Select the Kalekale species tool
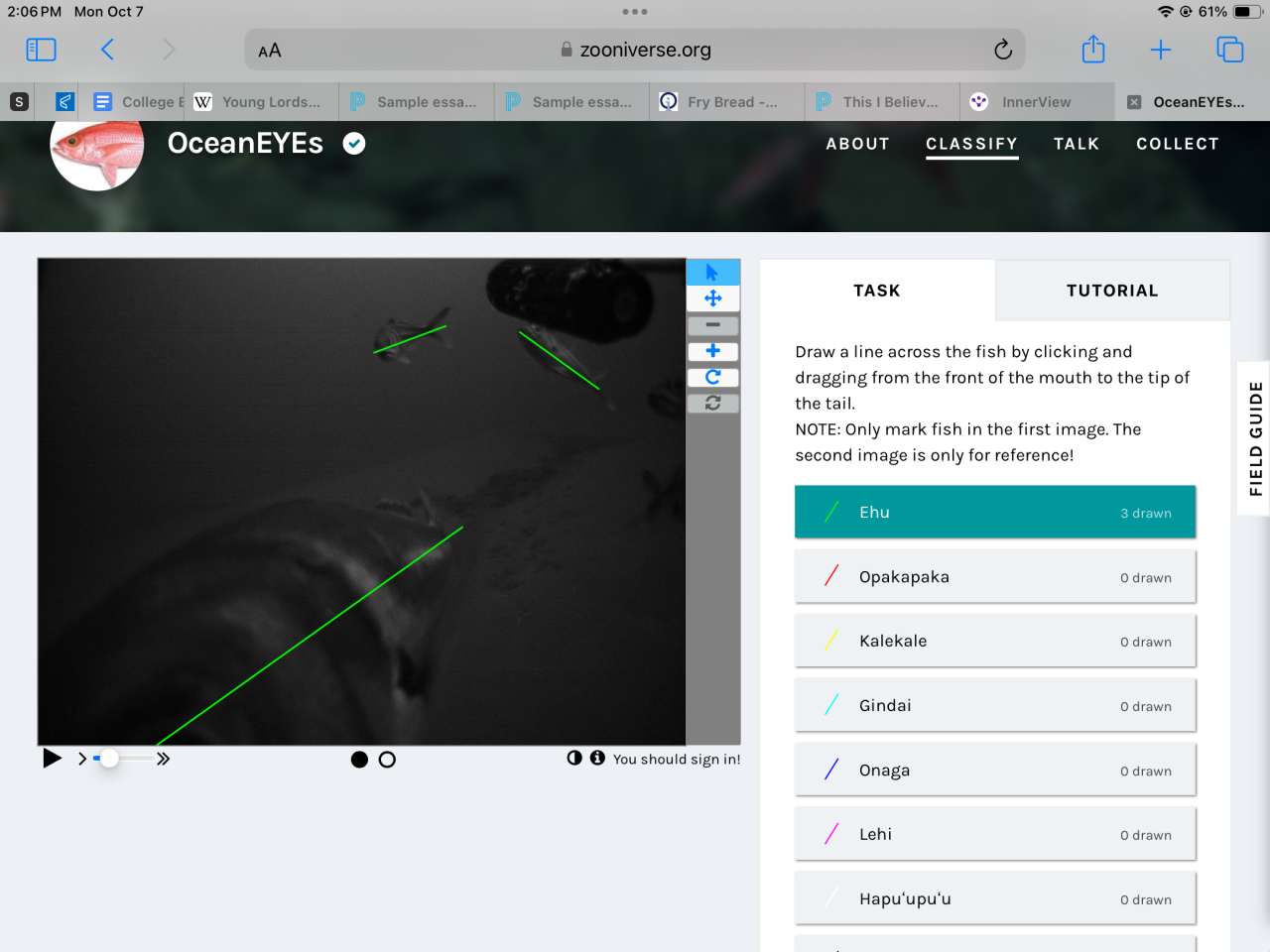Viewport: 1270px width, 952px height. (x=995, y=641)
